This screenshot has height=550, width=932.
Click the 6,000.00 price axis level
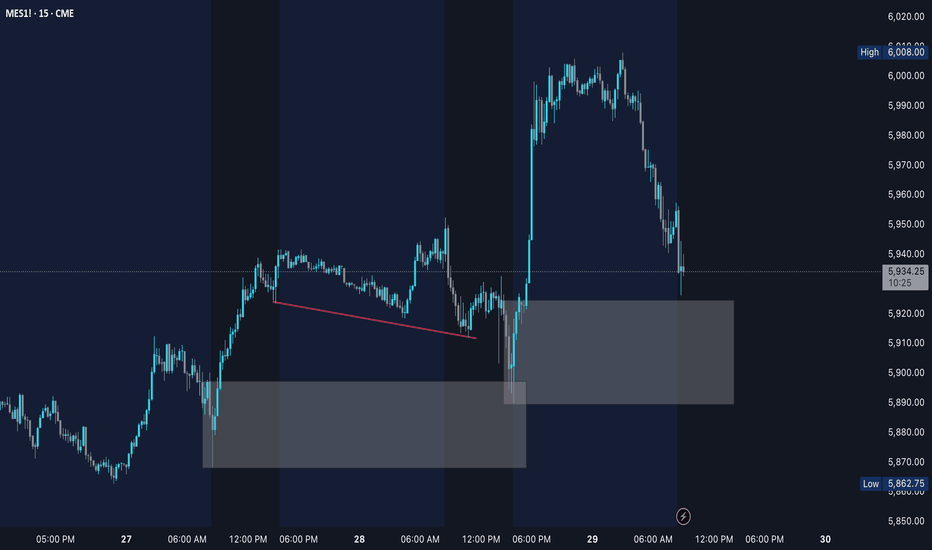(906, 76)
